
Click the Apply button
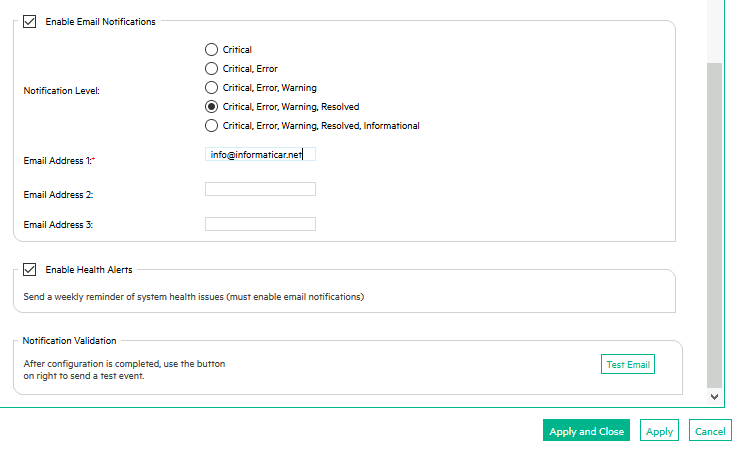[x=659, y=430]
